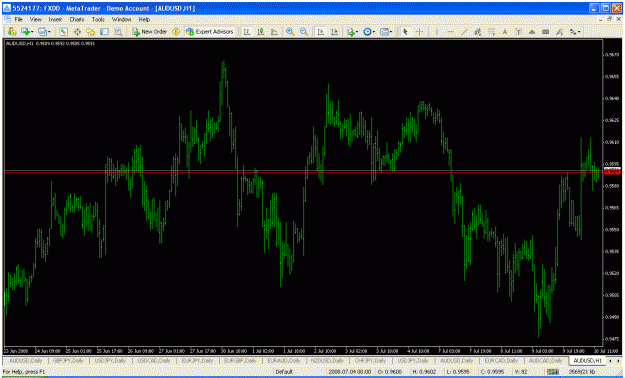Select the Vertical Line tool
The width and height of the screenshot is (625, 378).
pos(437,32)
